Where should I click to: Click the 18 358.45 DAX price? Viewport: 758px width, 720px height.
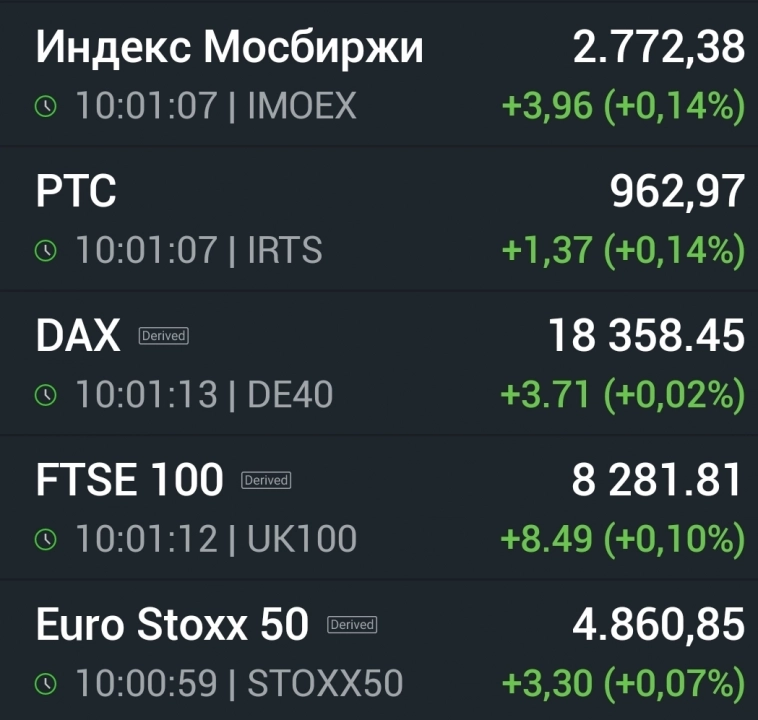646,337
